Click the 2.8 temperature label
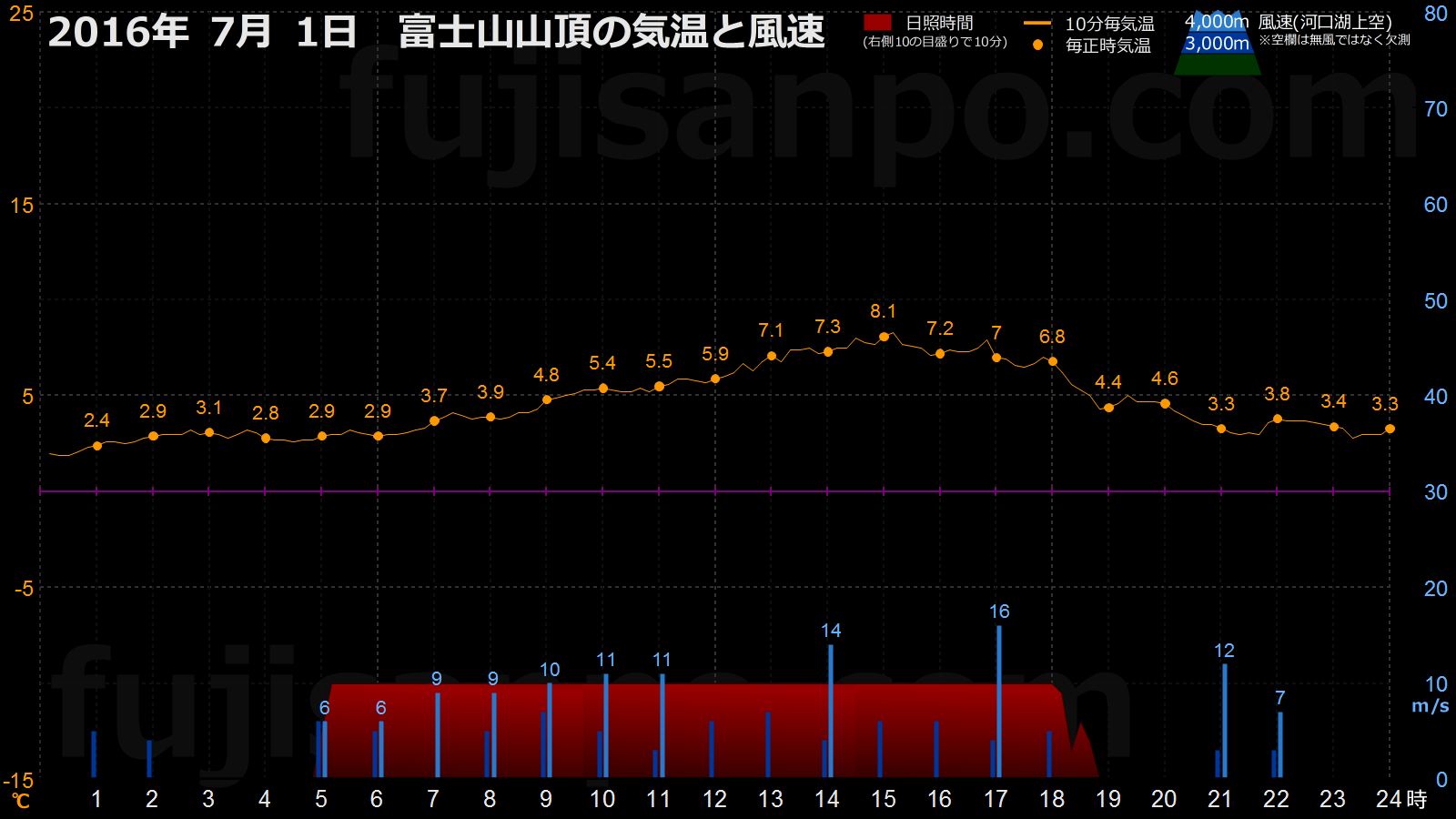The width and height of the screenshot is (1456, 819). coord(265,413)
